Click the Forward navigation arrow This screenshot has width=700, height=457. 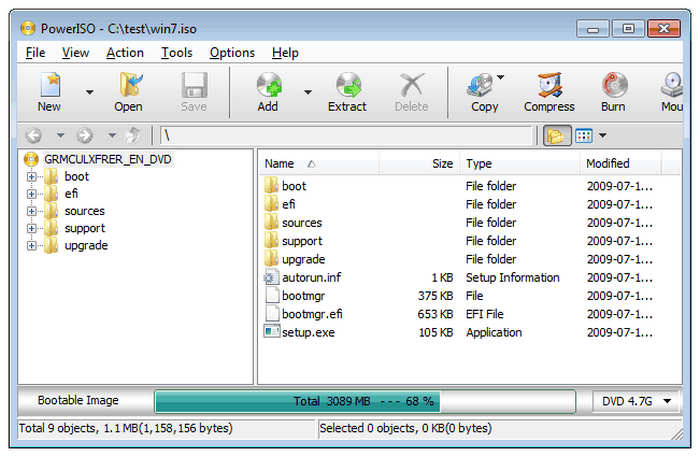pos(85,135)
